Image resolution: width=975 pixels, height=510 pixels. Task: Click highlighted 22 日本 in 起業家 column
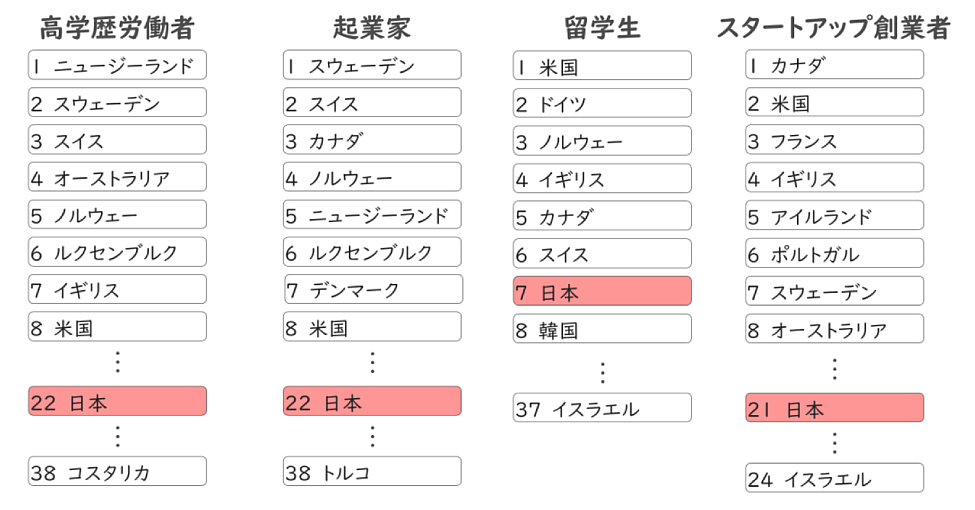point(372,402)
